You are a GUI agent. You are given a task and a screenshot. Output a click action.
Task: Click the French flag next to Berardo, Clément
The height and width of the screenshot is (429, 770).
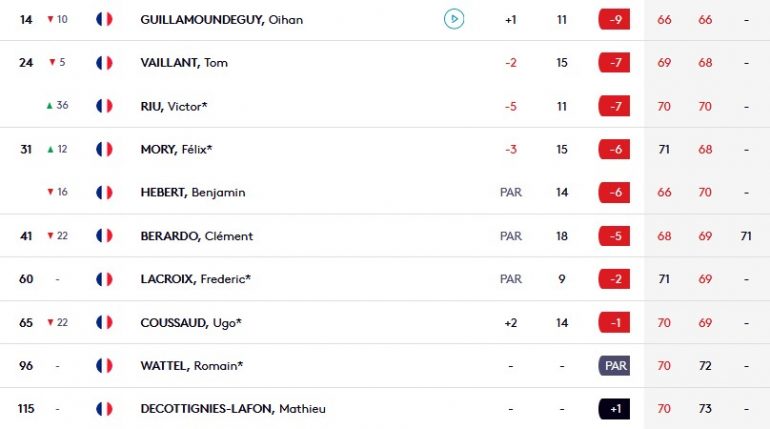point(104,236)
